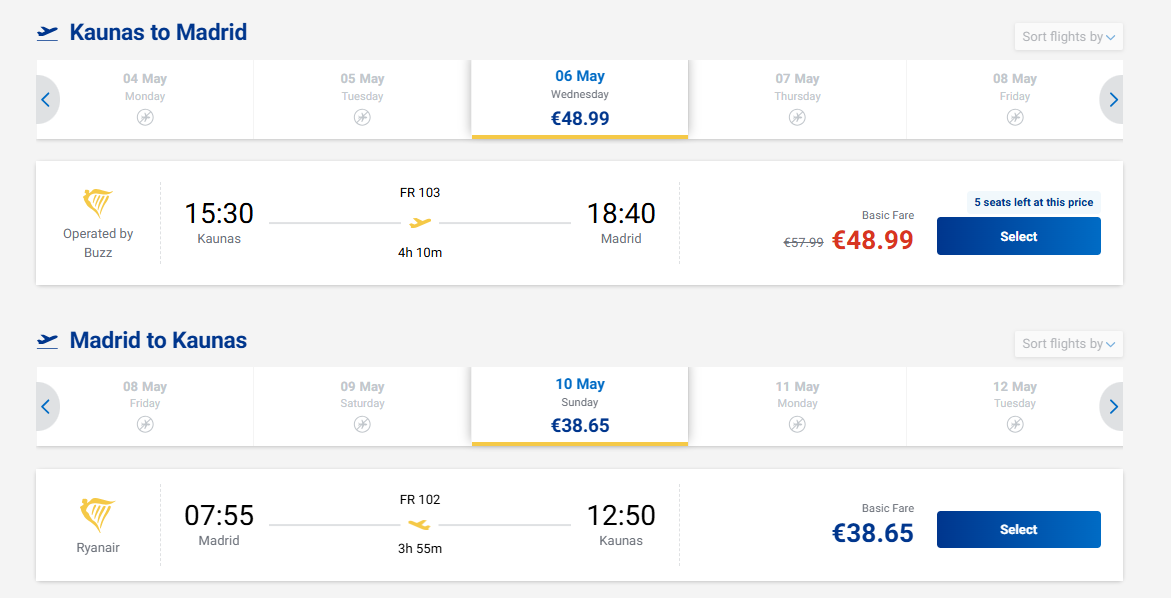Show later outbound dates with right arrow
Screen dimensions: 1171x598
point(1113,100)
